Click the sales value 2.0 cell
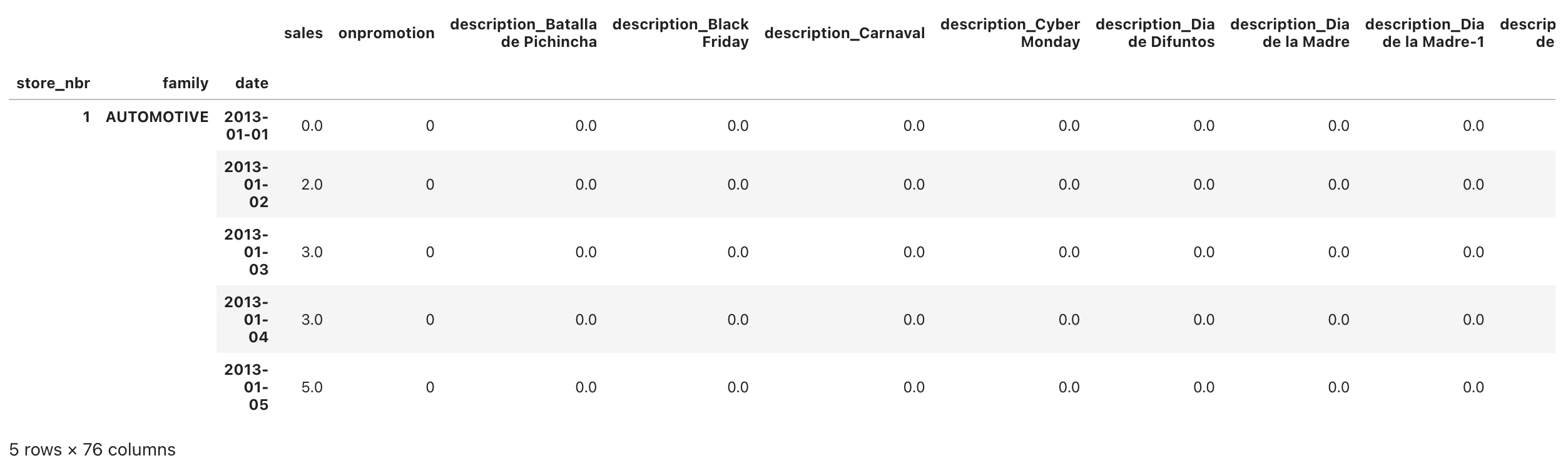Viewport: 1568px width, 468px height. coord(312,185)
